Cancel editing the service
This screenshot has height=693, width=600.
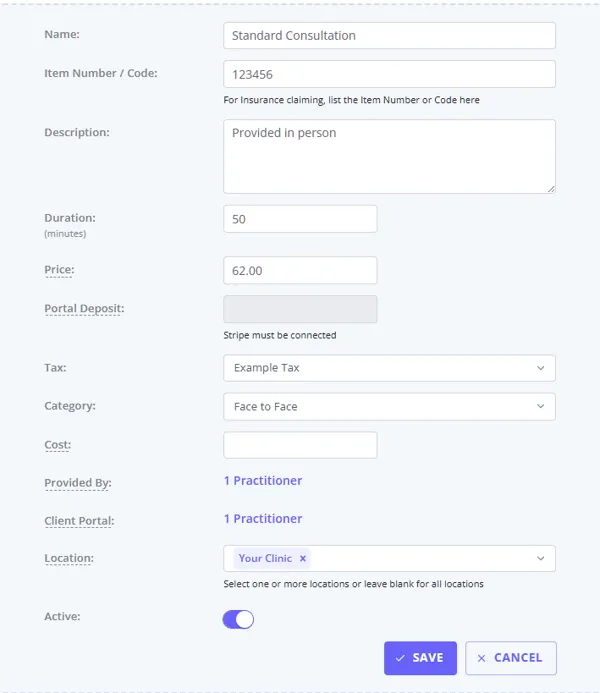point(511,658)
